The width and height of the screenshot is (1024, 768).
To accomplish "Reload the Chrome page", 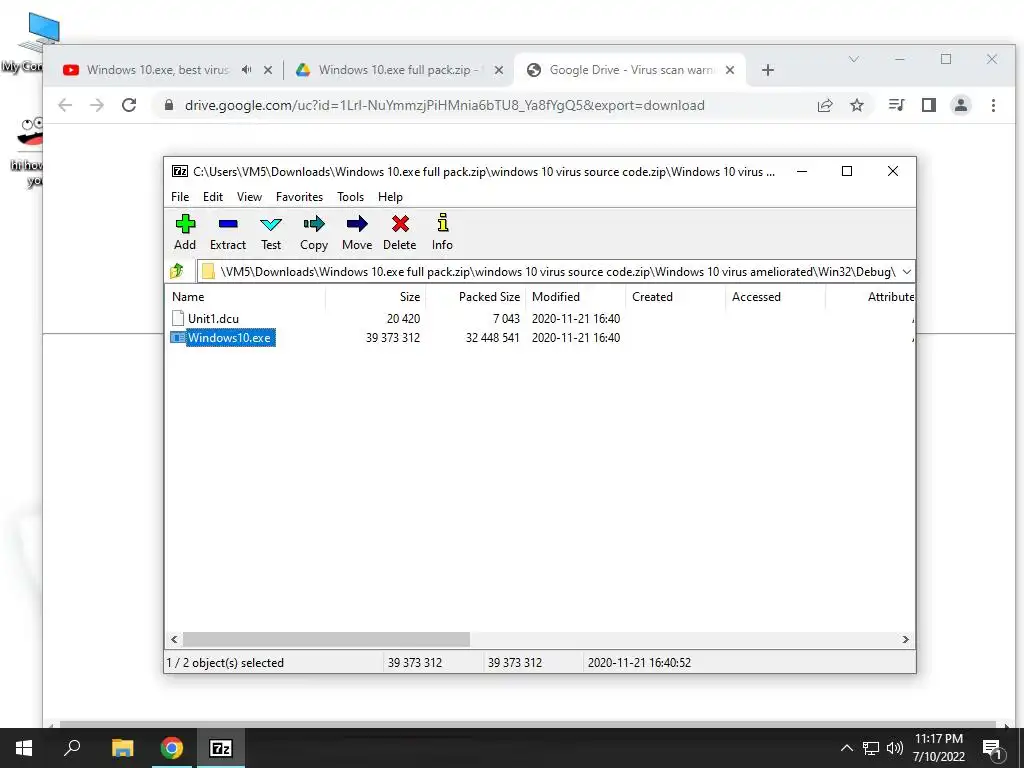I will coord(129,105).
